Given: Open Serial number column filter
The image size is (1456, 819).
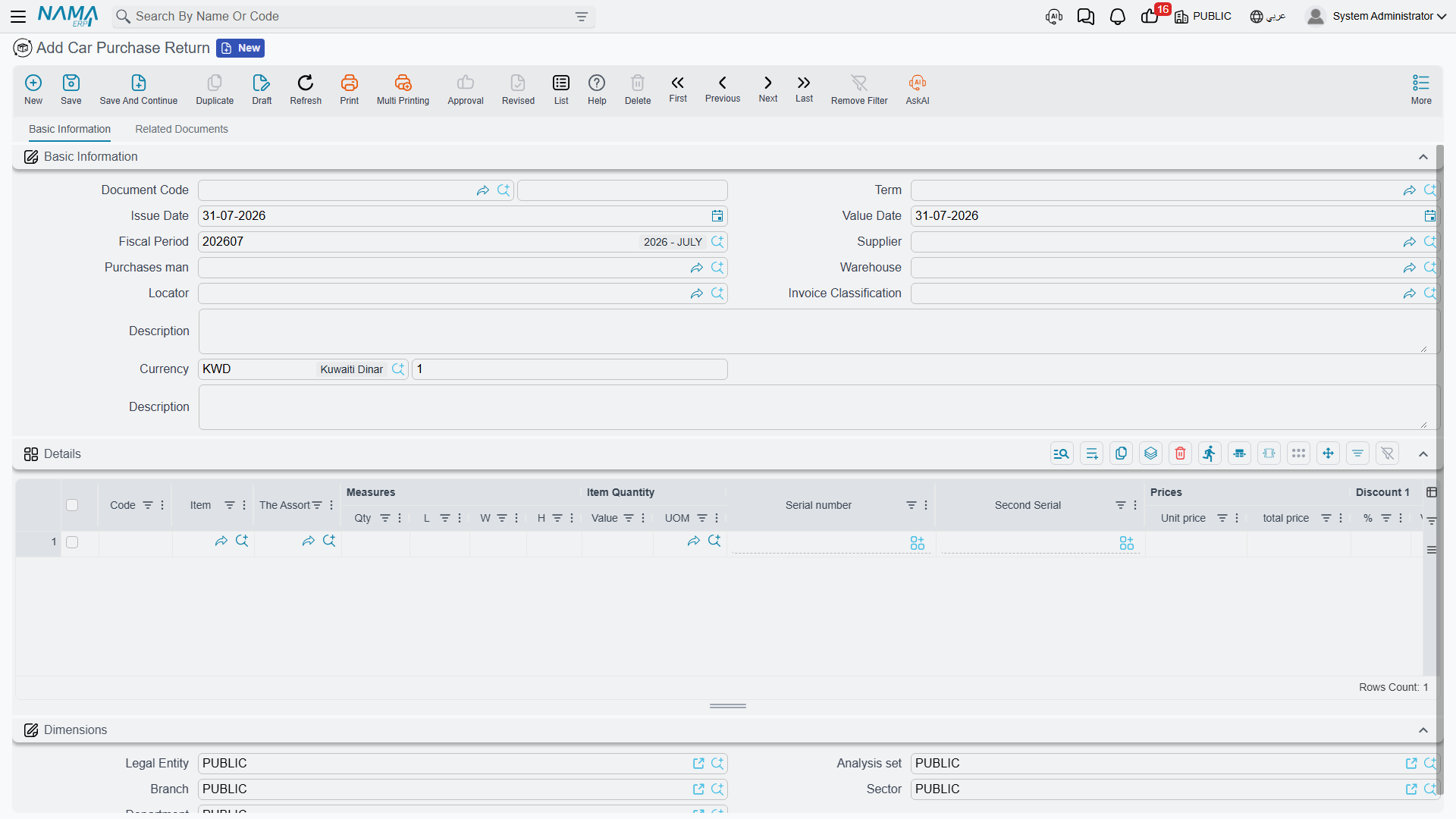Looking at the screenshot, I should click(912, 505).
